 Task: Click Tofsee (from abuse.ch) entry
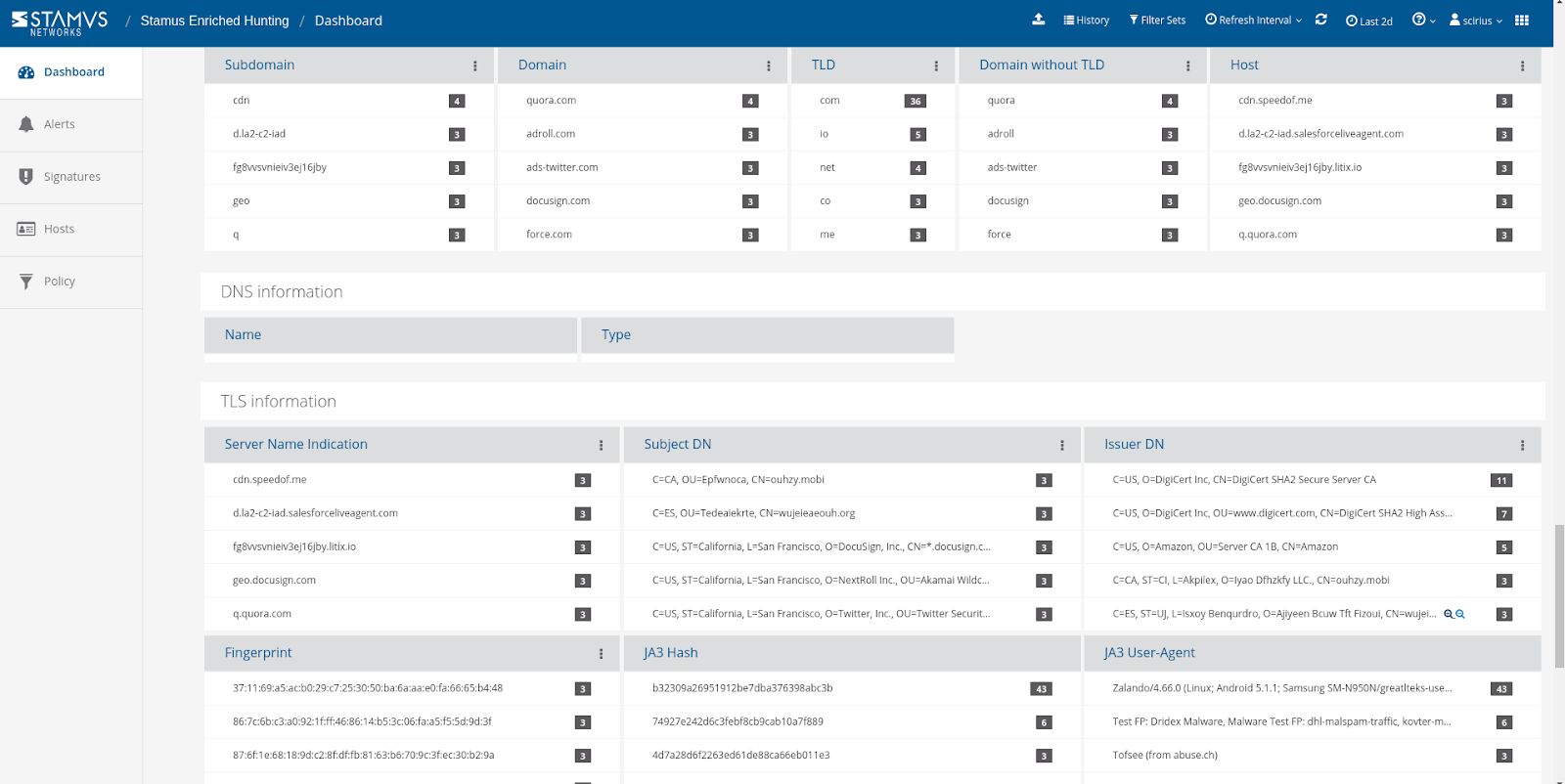[x=1165, y=756]
